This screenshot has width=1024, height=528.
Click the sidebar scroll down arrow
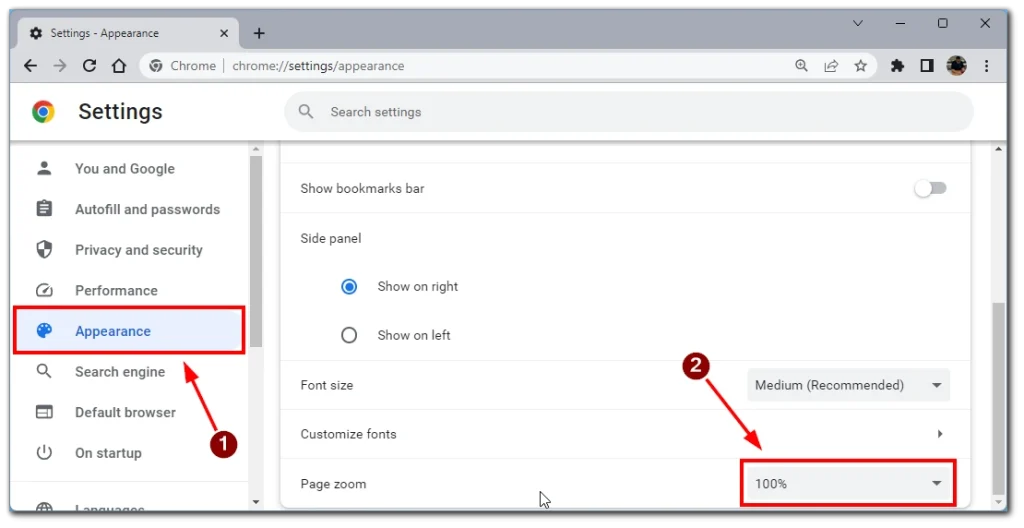point(256,502)
